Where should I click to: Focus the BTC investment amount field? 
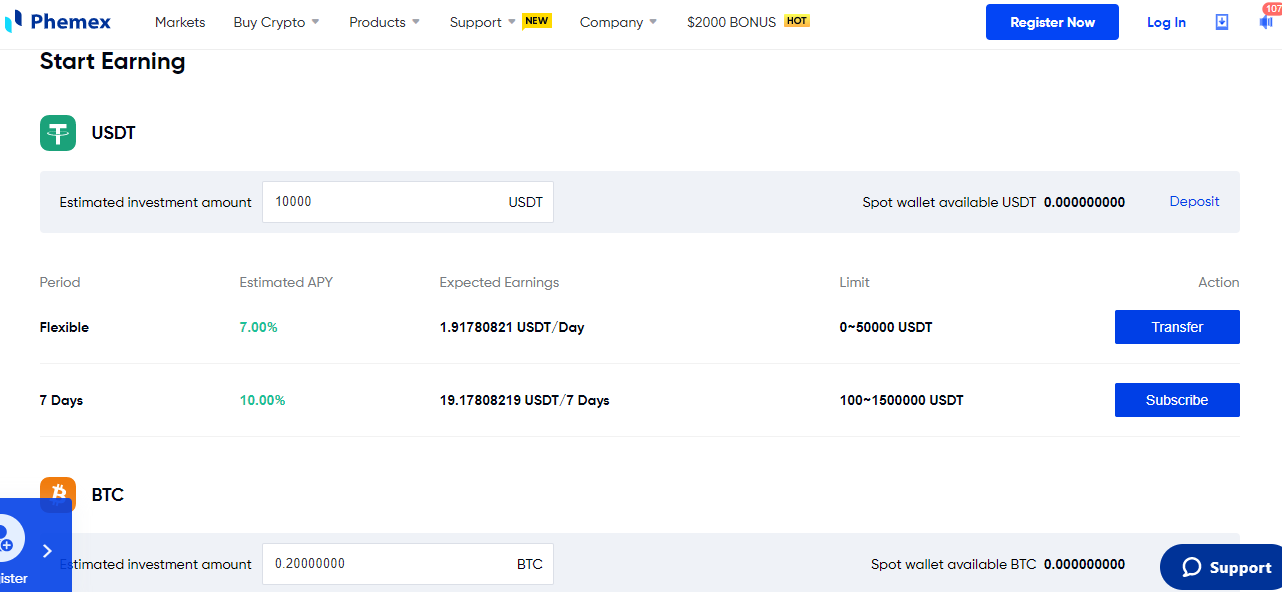point(408,564)
